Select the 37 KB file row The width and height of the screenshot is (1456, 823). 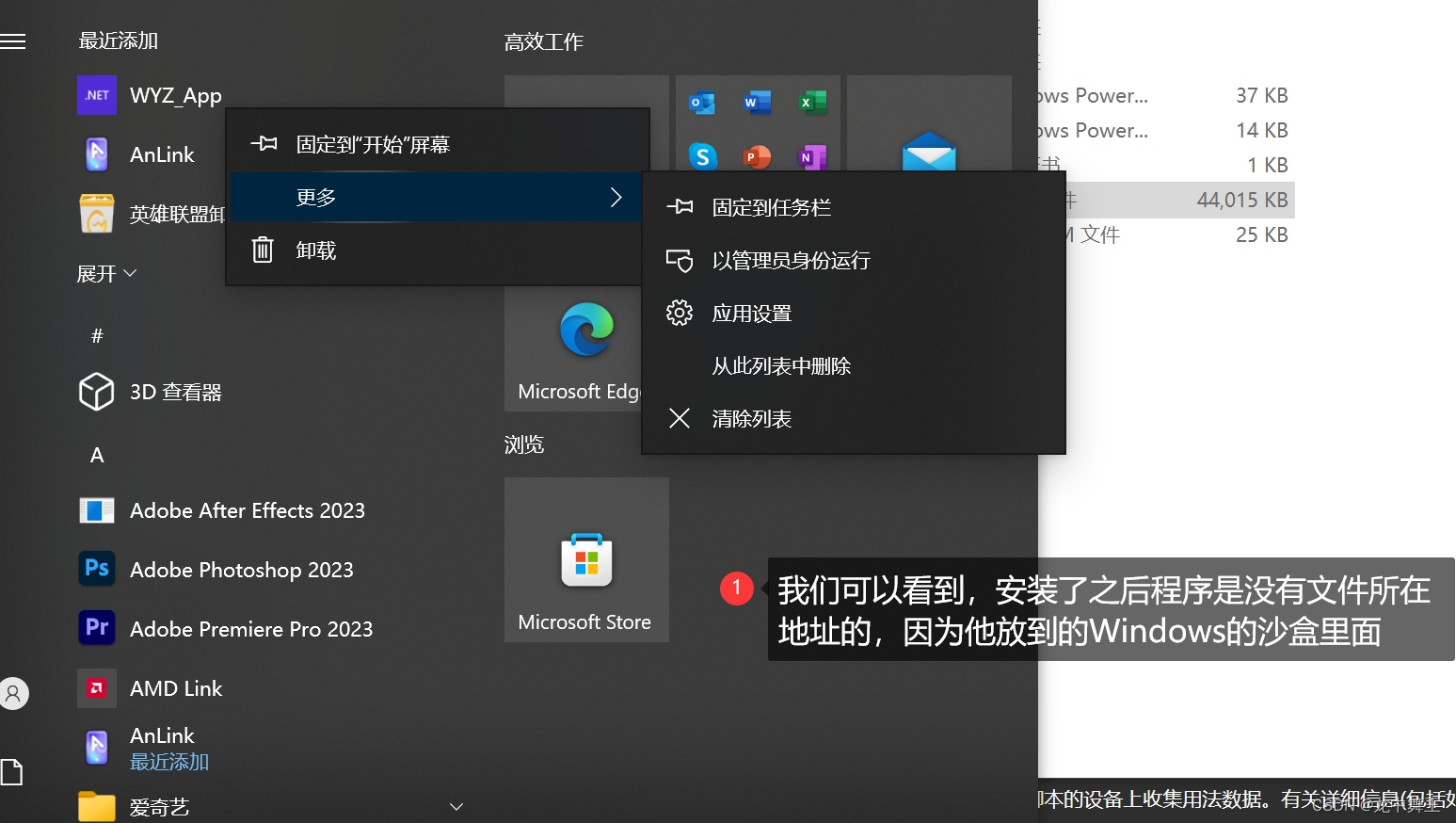[1167, 95]
